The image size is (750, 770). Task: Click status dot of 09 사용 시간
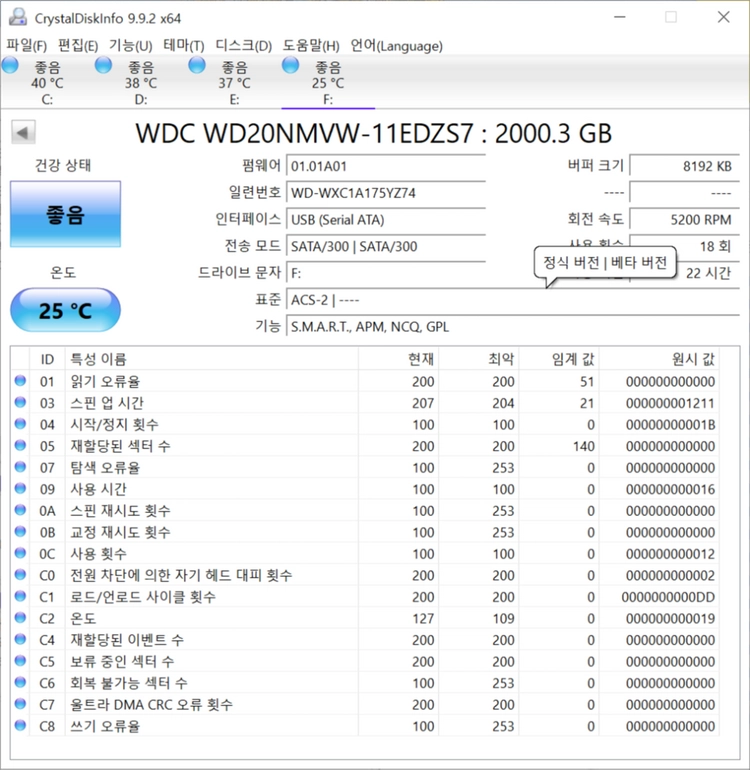[20, 488]
